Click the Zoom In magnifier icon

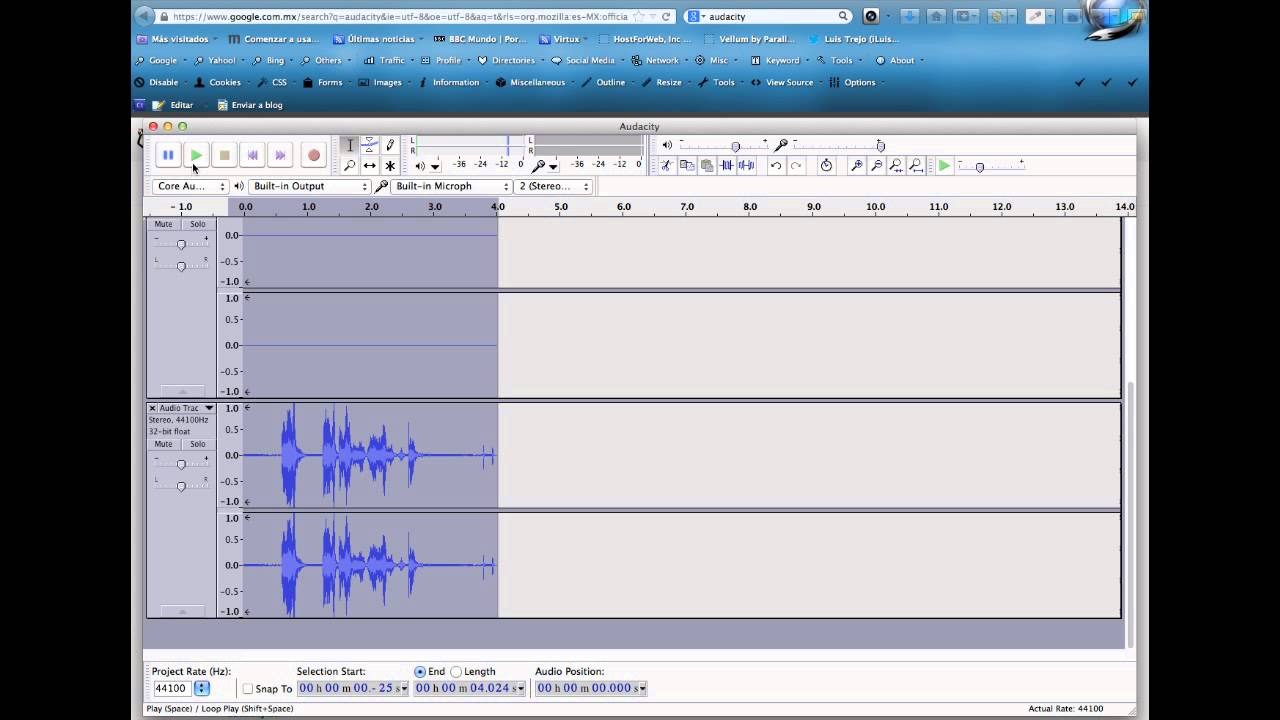coord(857,165)
